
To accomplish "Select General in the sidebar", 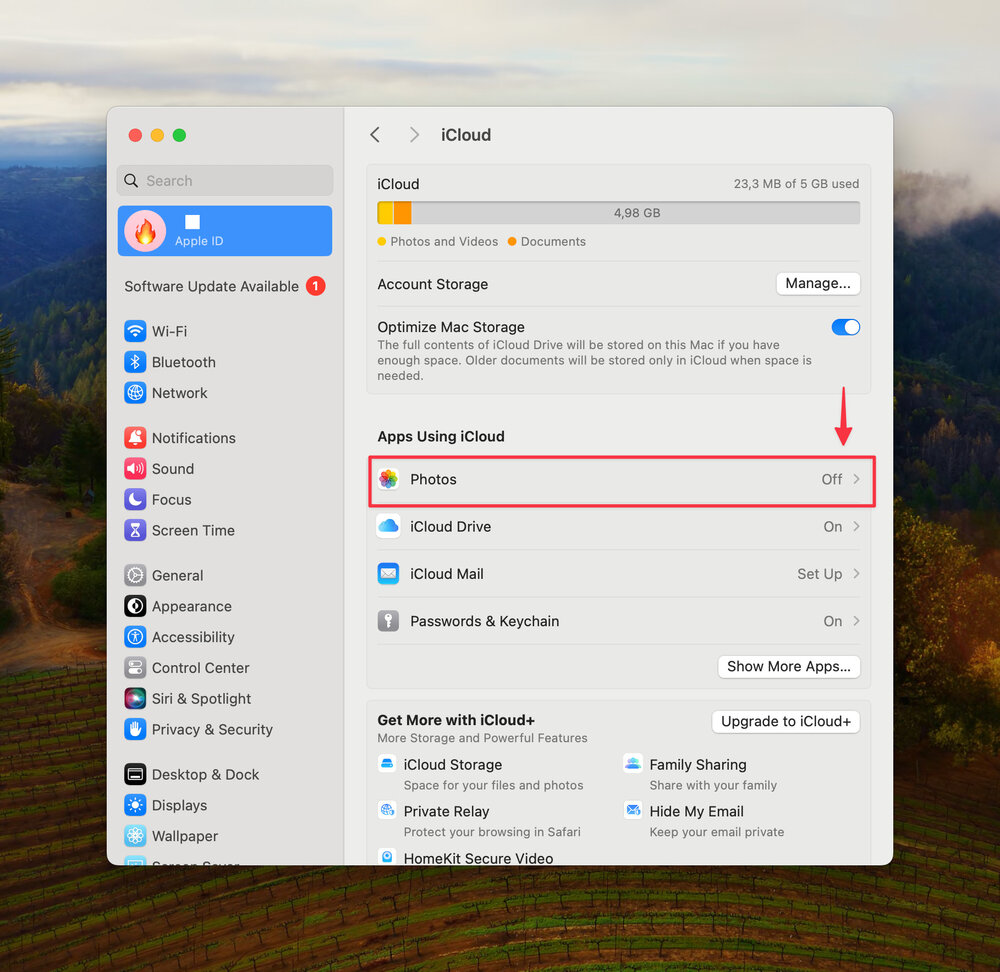I will point(224,575).
